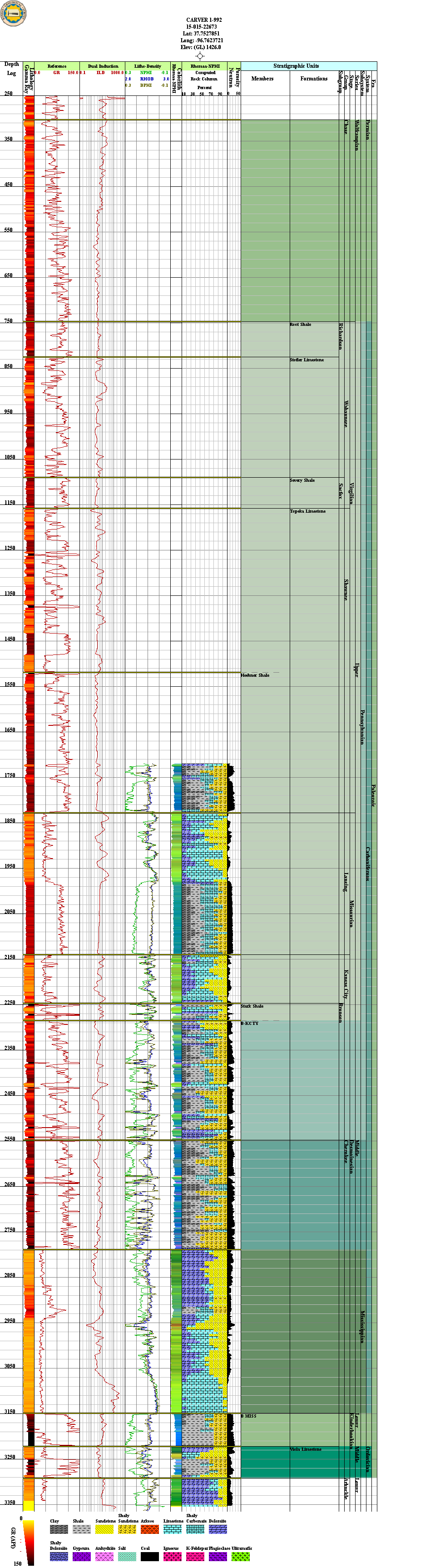
Task: Click the 'CARVER 1-992' well title
Action: click(203, 20)
